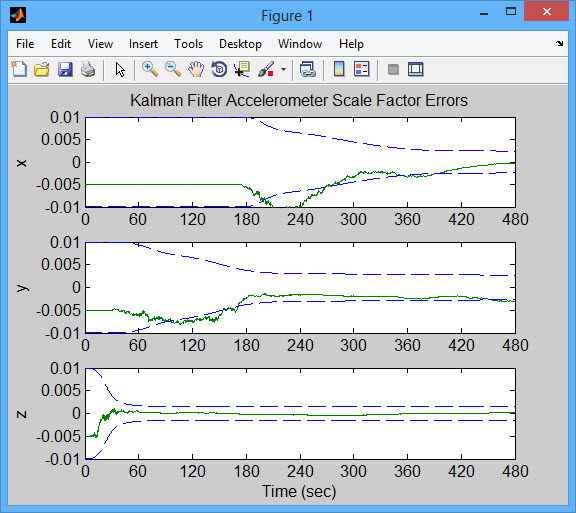Open the Insert menu
The height and width of the screenshot is (513, 576).
(x=143, y=44)
